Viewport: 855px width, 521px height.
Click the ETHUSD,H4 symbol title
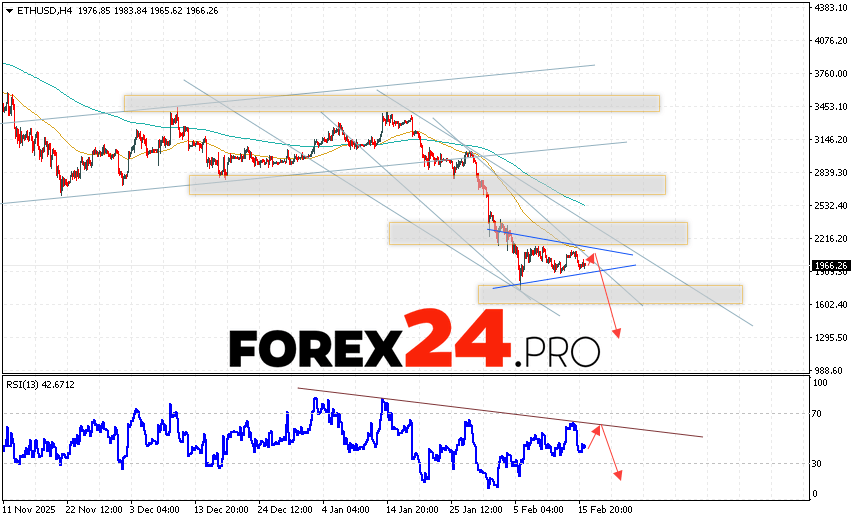(37, 12)
